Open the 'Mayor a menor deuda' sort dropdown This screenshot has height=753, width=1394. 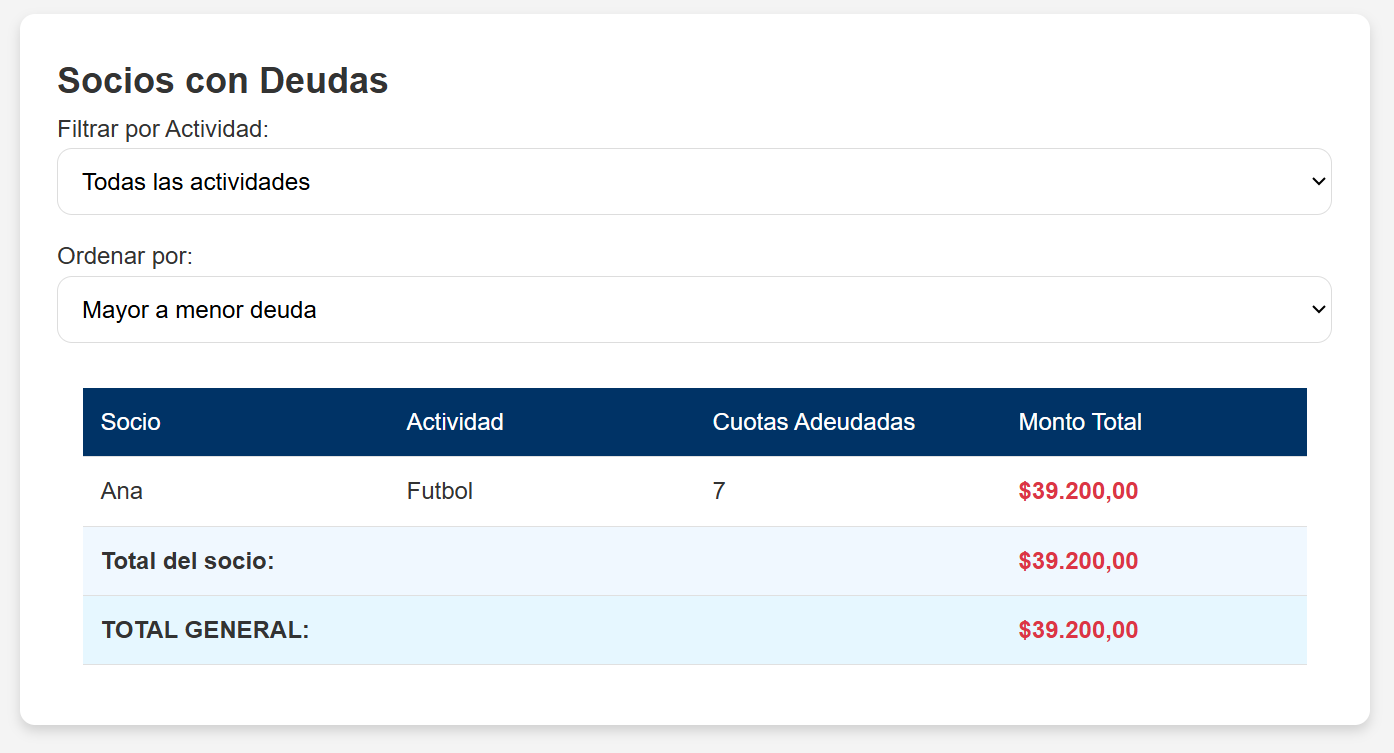tap(694, 310)
